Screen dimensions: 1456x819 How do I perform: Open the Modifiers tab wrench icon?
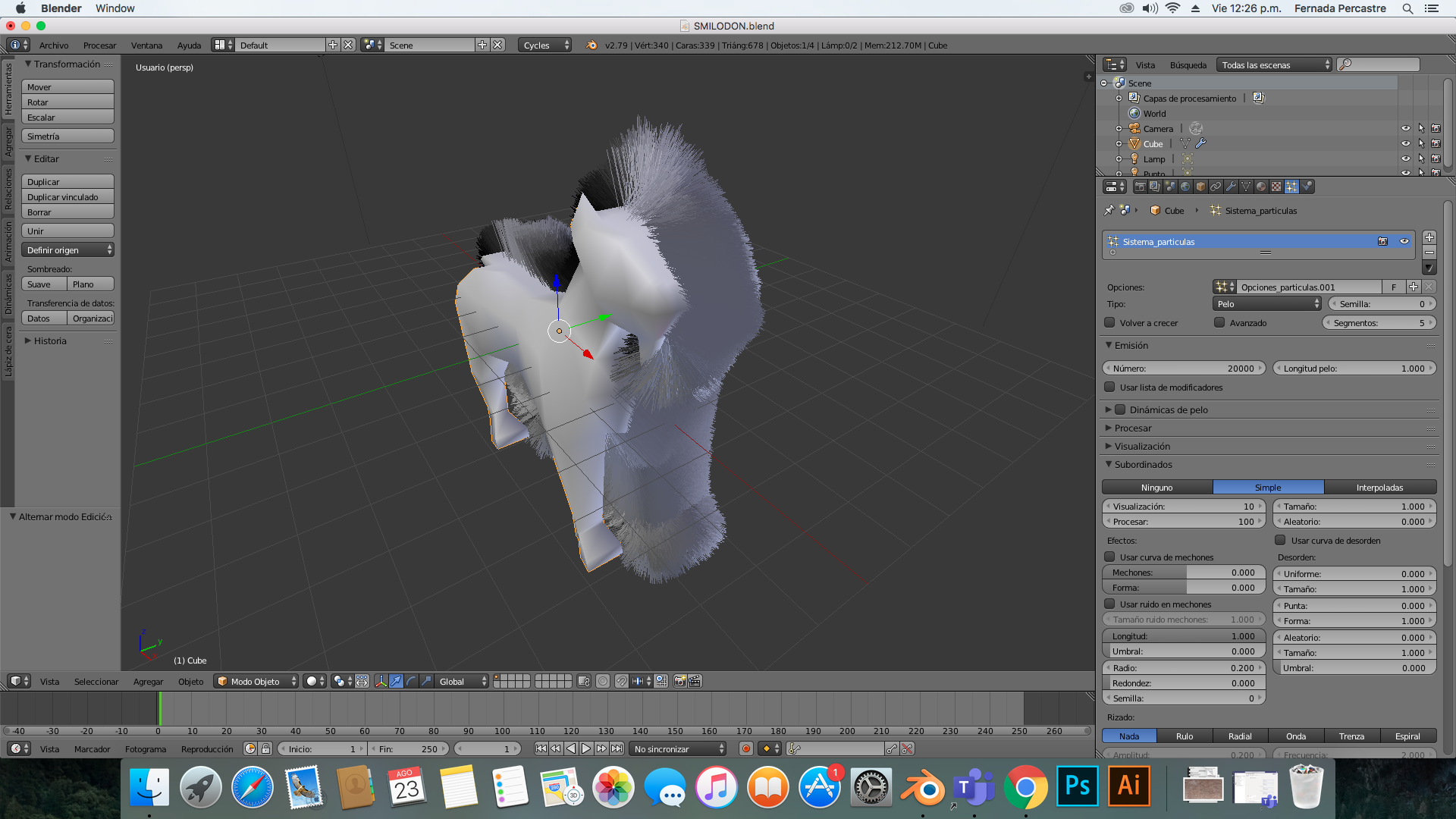[1231, 187]
